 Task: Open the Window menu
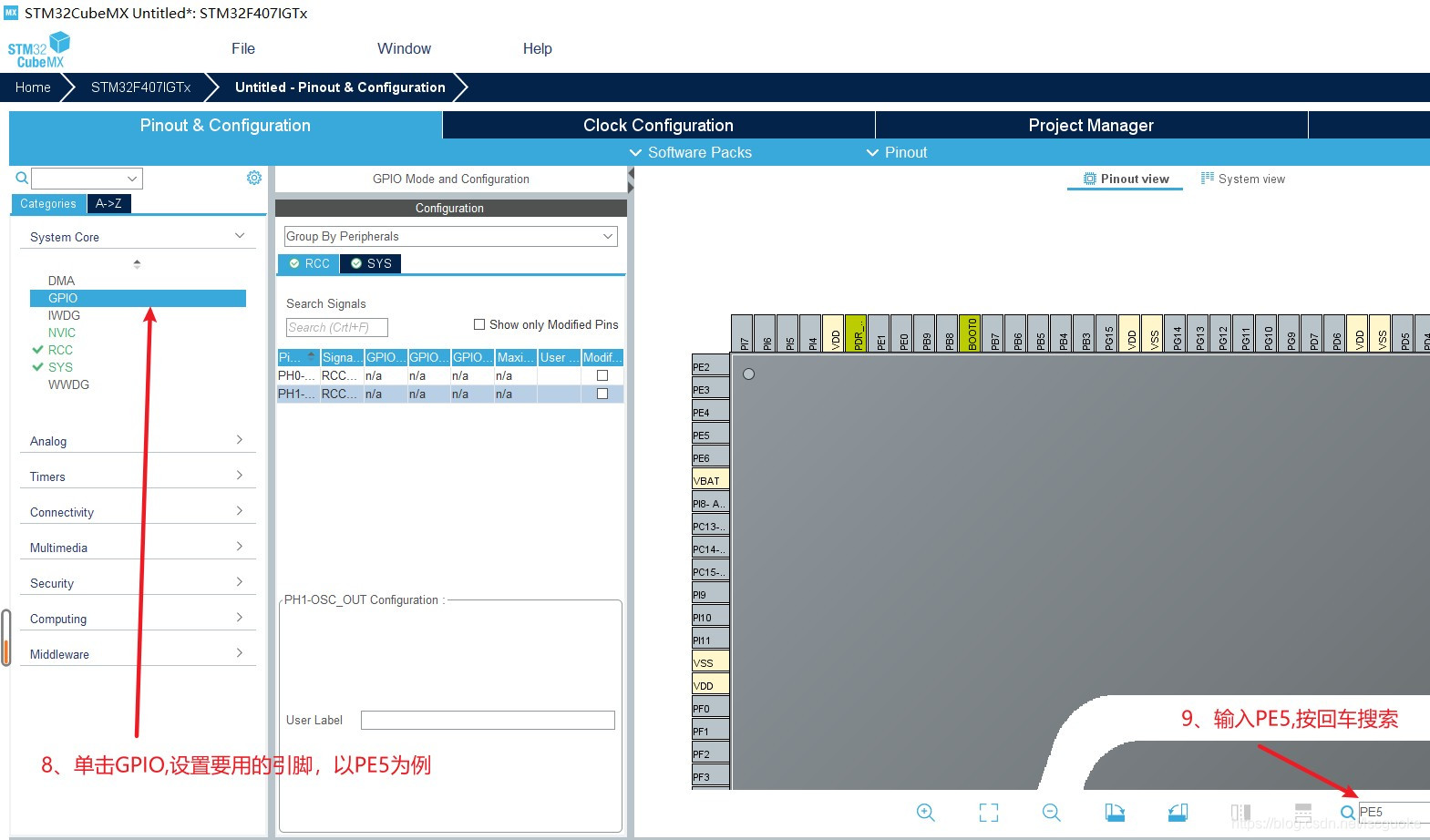(405, 48)
